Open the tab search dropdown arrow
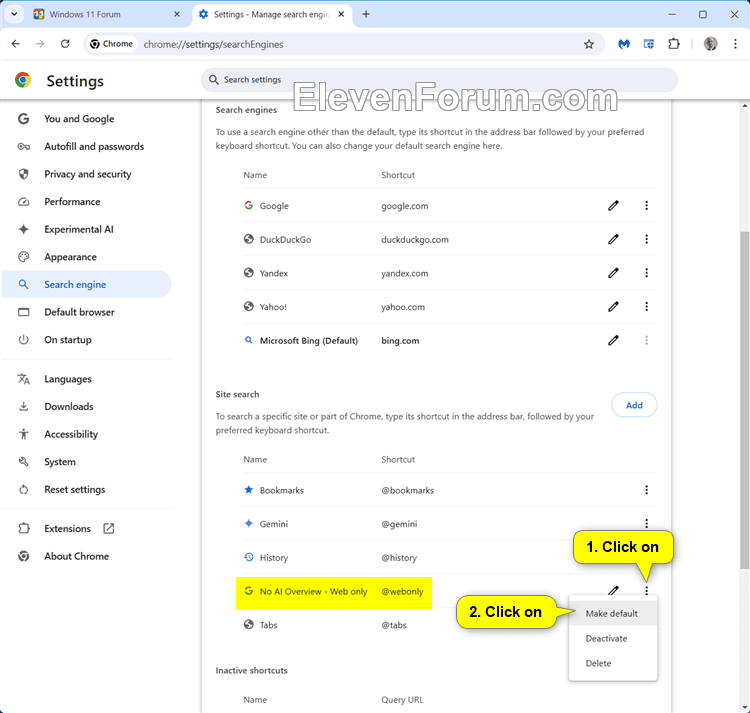 pos(14,14)
